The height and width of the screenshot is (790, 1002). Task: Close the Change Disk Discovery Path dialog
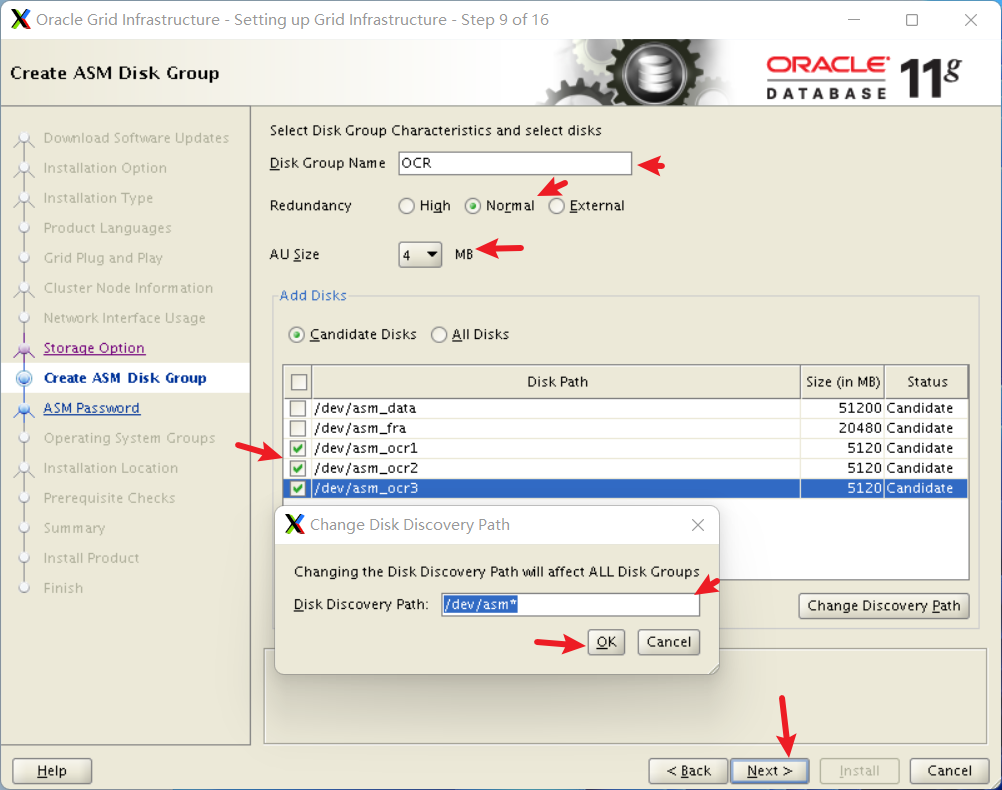click(x=698, y=525)
